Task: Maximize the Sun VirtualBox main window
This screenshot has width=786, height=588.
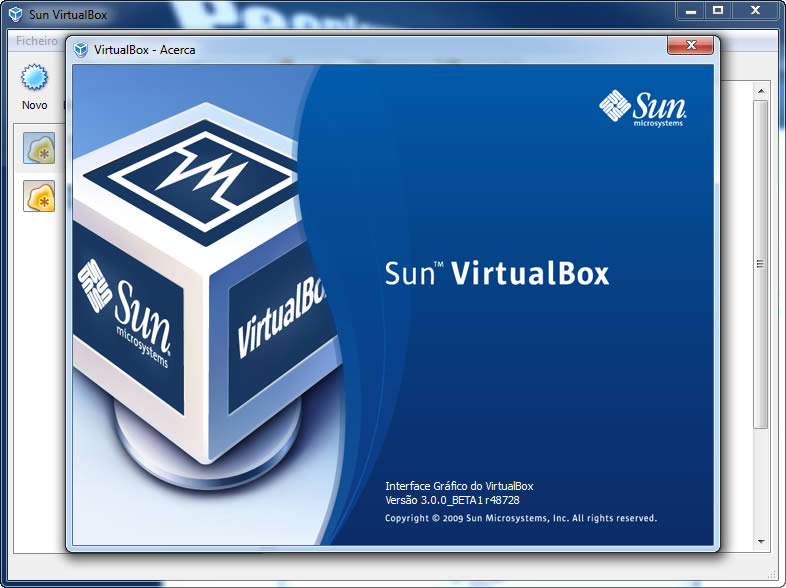Action: pyautogui.click(x=718, y=11)
